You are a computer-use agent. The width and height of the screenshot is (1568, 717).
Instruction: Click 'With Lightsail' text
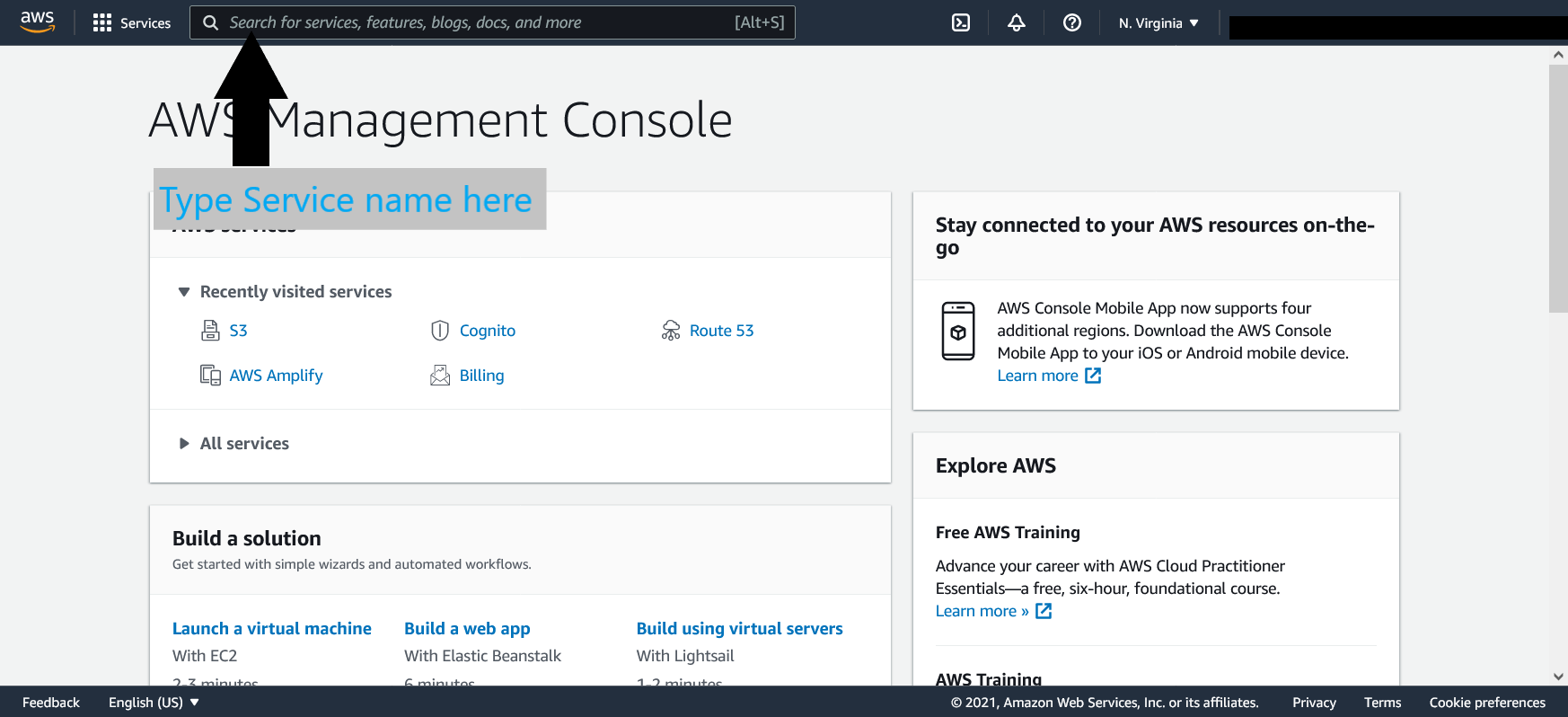tap(685, 656)
